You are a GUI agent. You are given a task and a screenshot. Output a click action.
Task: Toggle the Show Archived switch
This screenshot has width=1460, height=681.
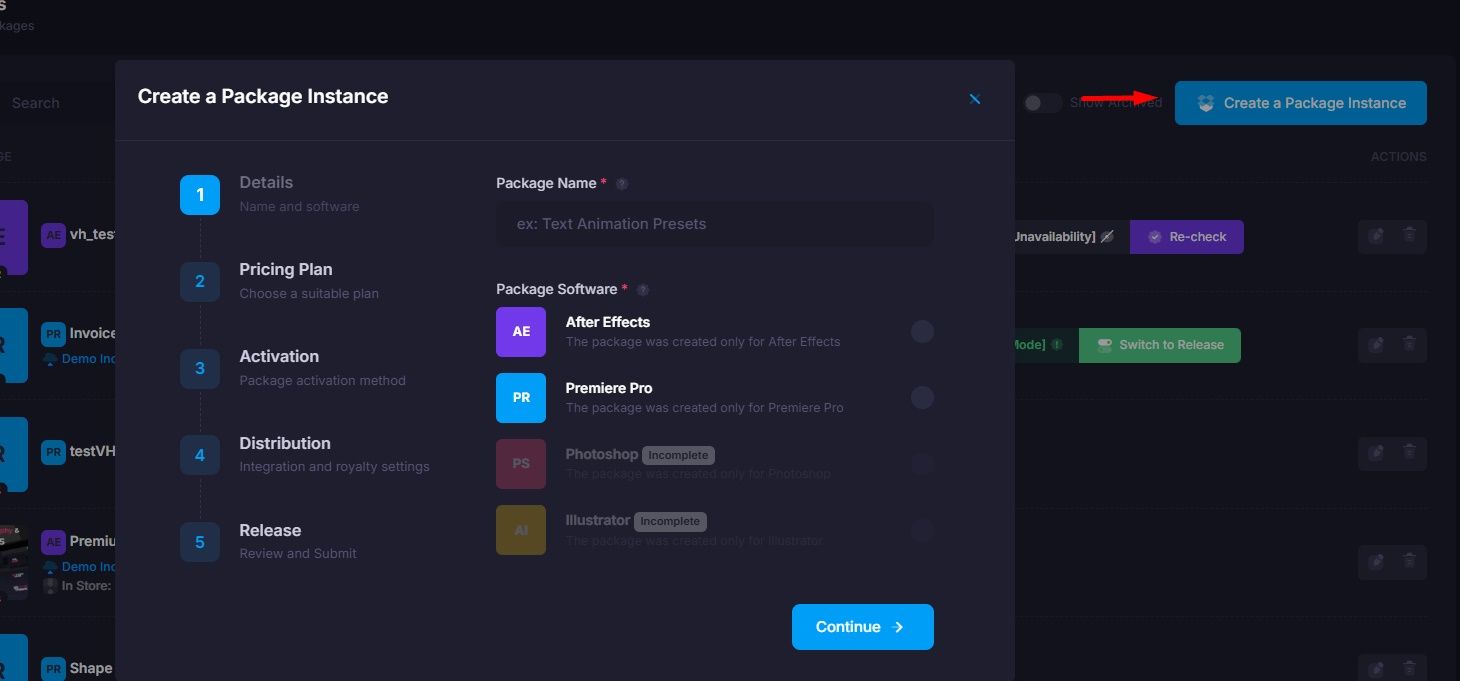pos(1042,102)
